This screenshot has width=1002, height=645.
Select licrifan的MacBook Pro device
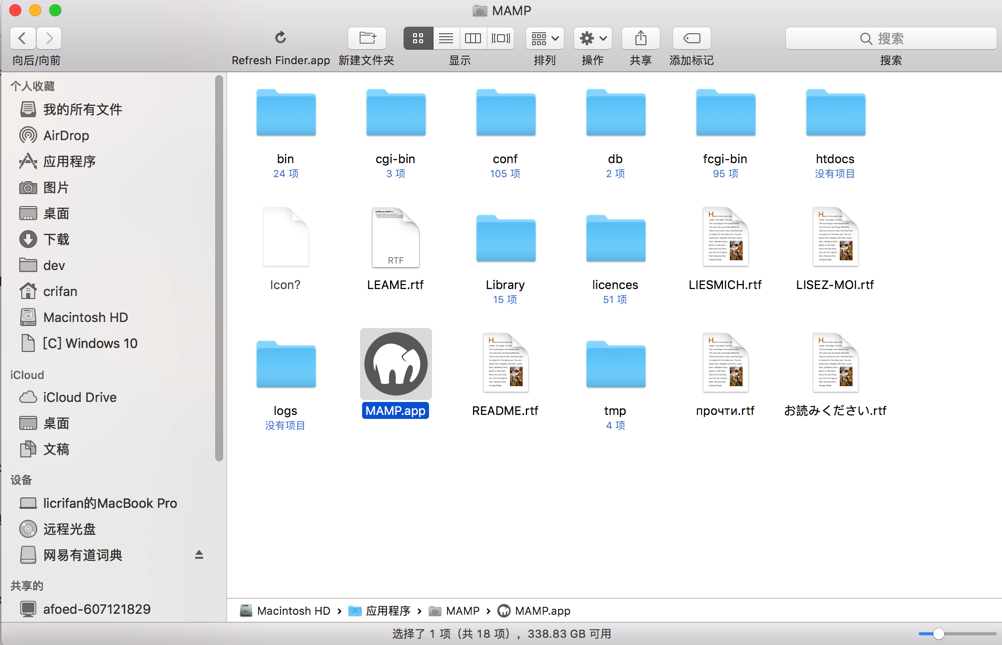point(109,503)
